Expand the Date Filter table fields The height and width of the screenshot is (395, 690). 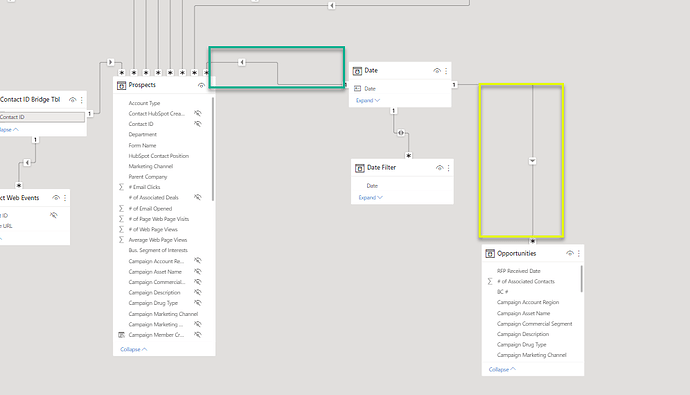point(371,198)
